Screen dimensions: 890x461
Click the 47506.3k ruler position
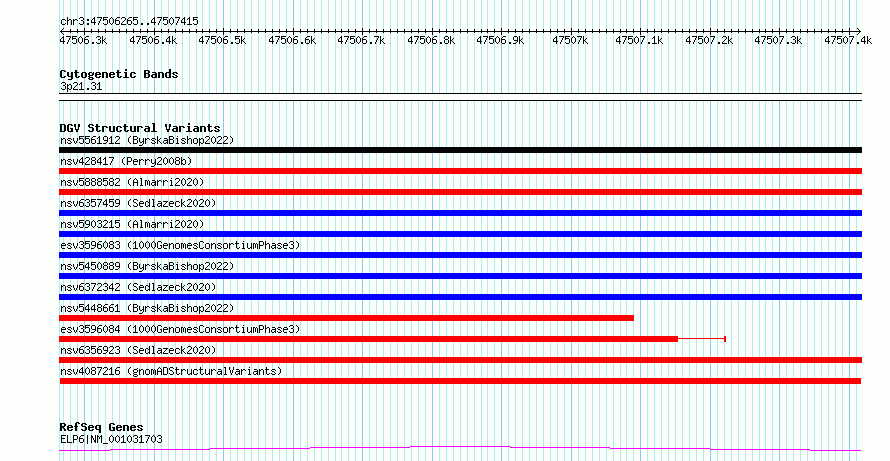click(83, 40)
